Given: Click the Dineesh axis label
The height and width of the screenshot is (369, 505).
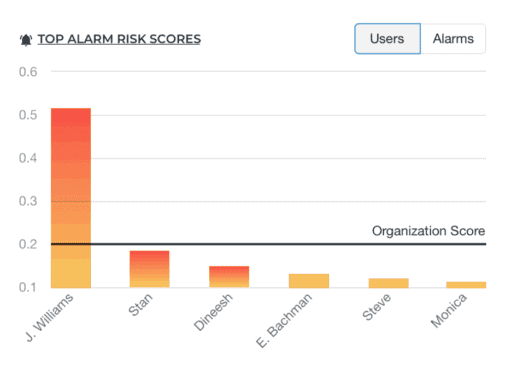Looking at the screenshot, I should 213,312.
